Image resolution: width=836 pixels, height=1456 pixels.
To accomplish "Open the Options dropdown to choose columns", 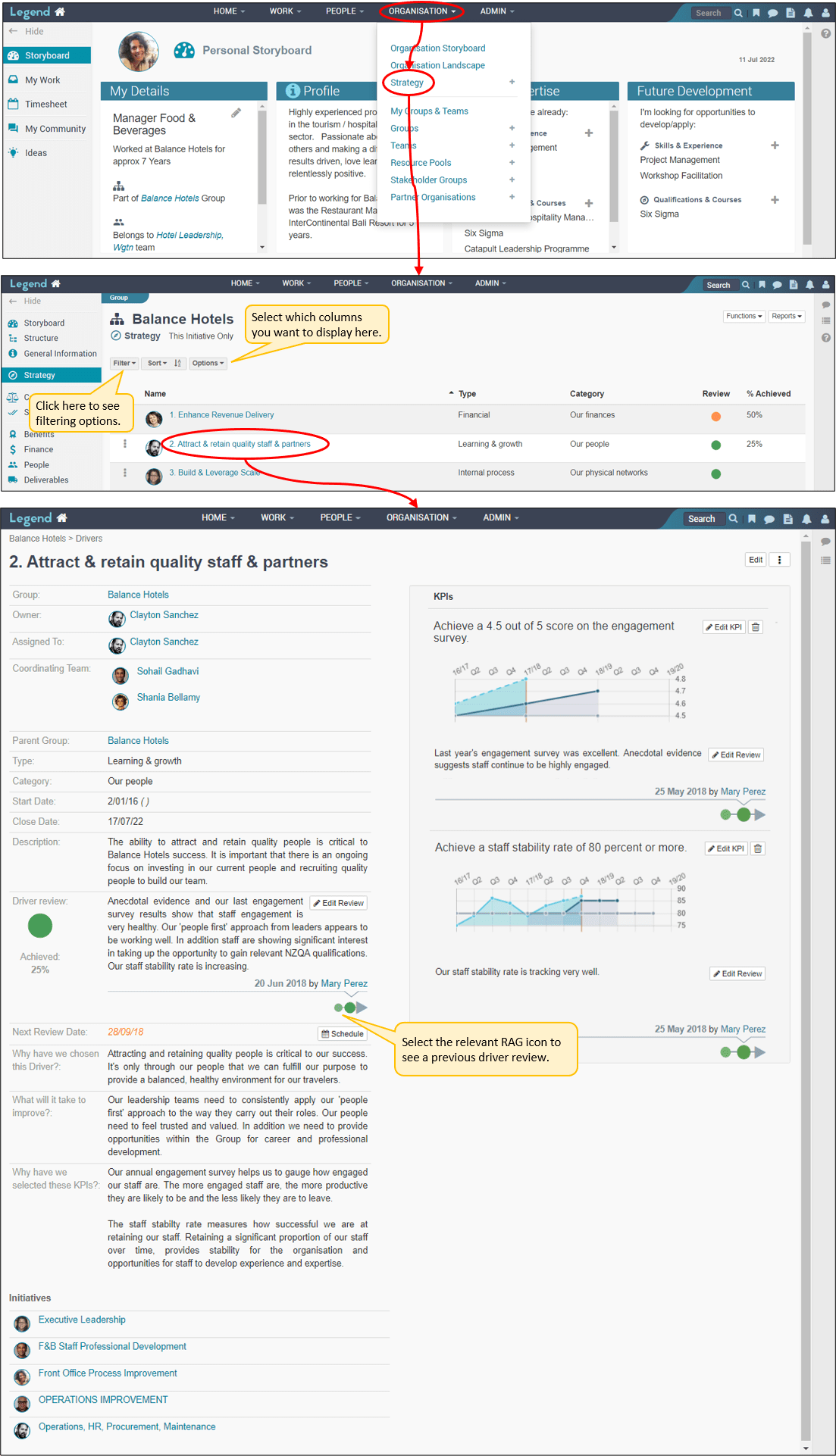I will (x=208, y=364).
